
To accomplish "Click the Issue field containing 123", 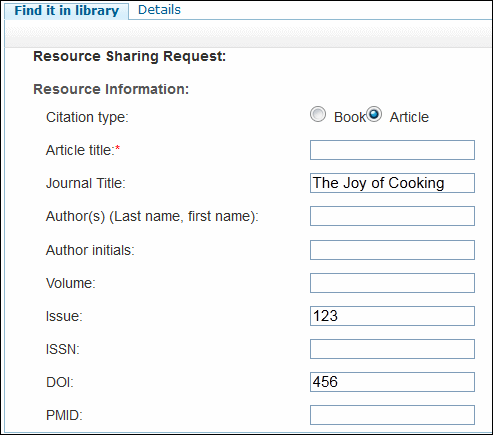I will coord(392,316).
